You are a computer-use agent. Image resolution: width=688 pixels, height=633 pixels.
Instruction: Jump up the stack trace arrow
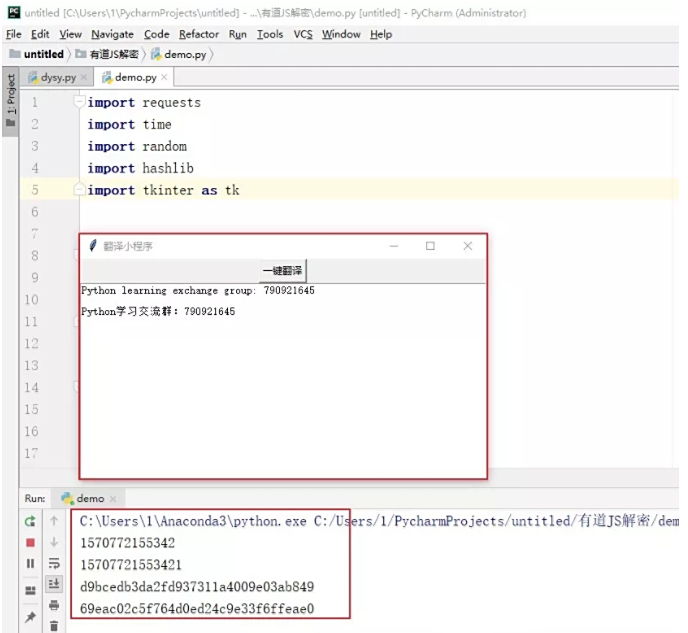(x=54, y=521)
